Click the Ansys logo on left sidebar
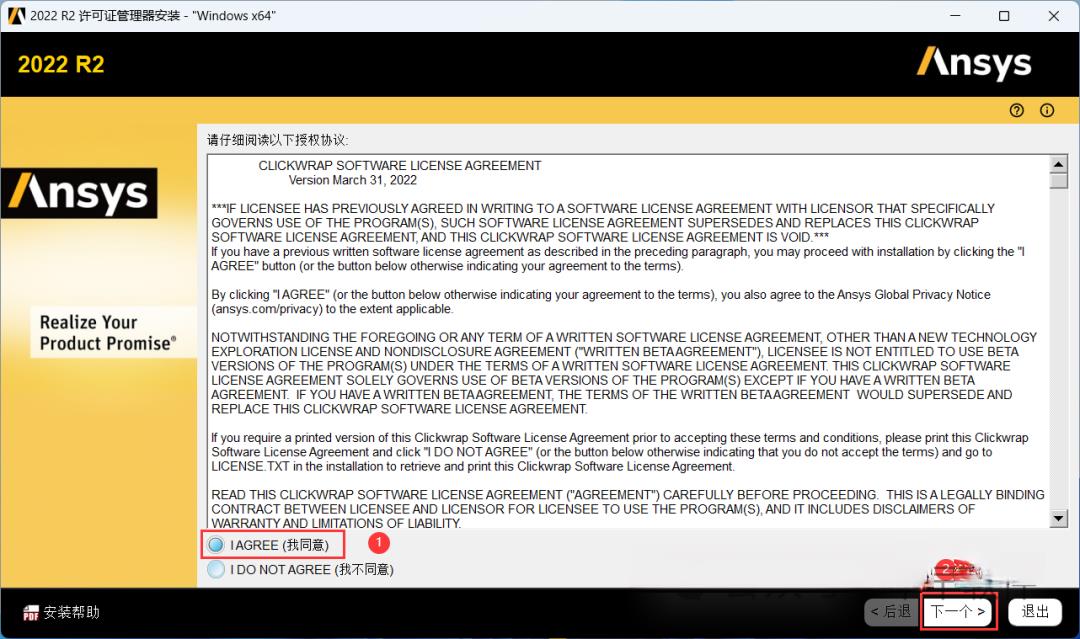This screenshot has height=639, width=1080. coord(79,193)
